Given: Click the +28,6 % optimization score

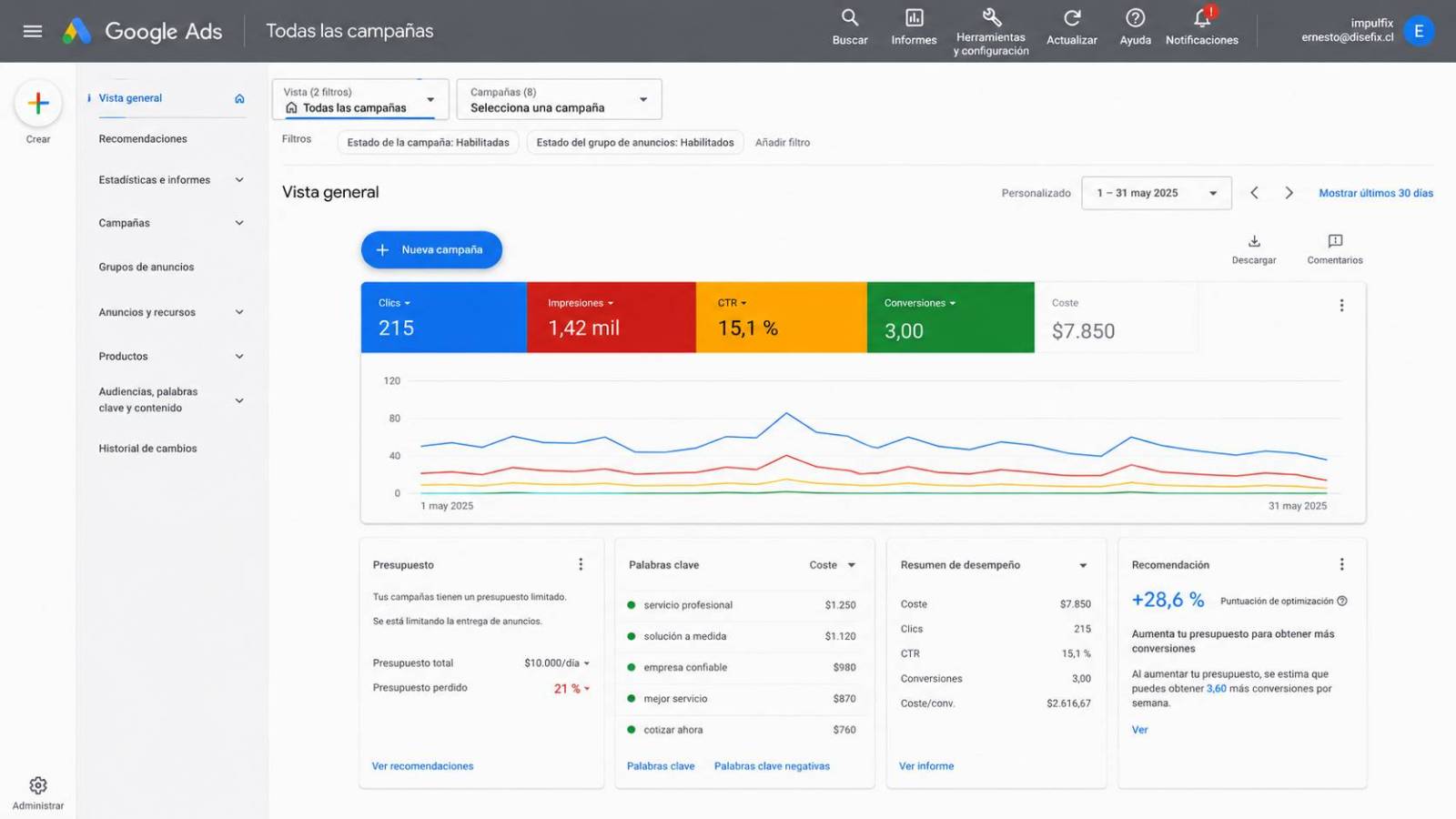Looking at the screenshot, I should coord(1168,600).
